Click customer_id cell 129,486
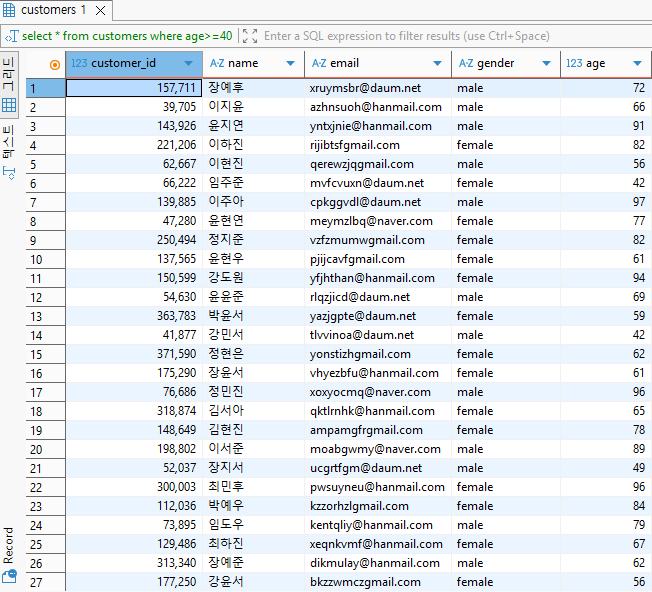 pos(134,544)
